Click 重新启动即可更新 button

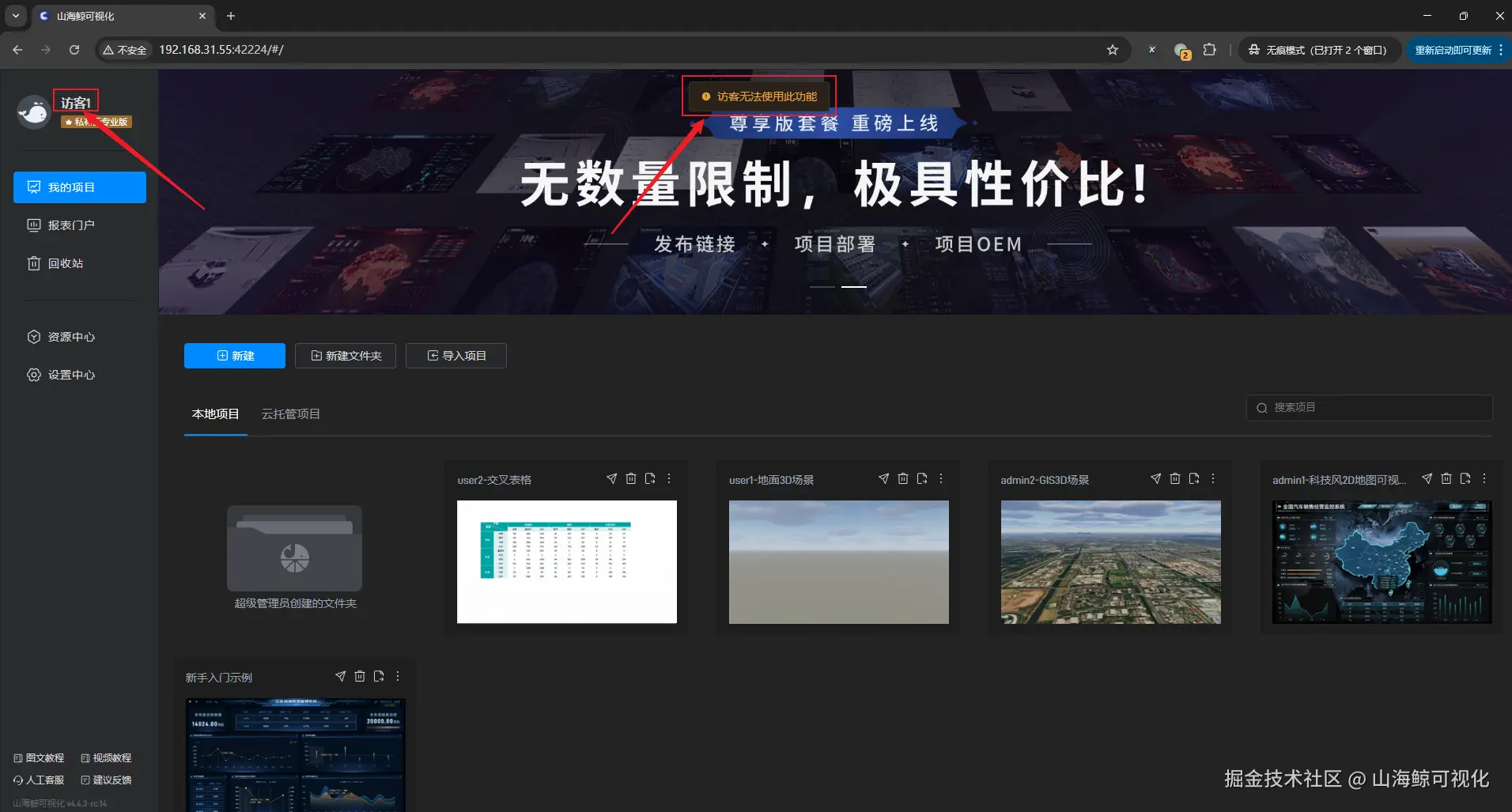pos(1459,50)
